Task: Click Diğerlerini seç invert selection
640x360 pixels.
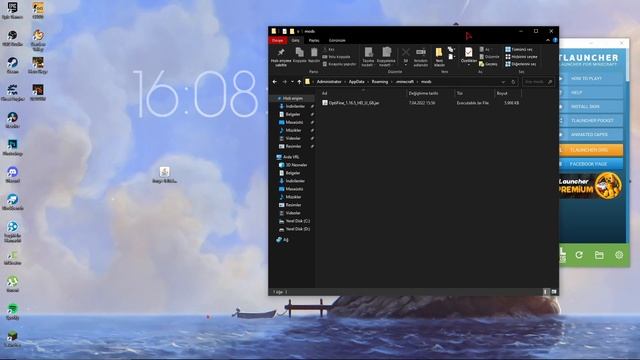Action: pyautogui.click(x=521, y=64)
